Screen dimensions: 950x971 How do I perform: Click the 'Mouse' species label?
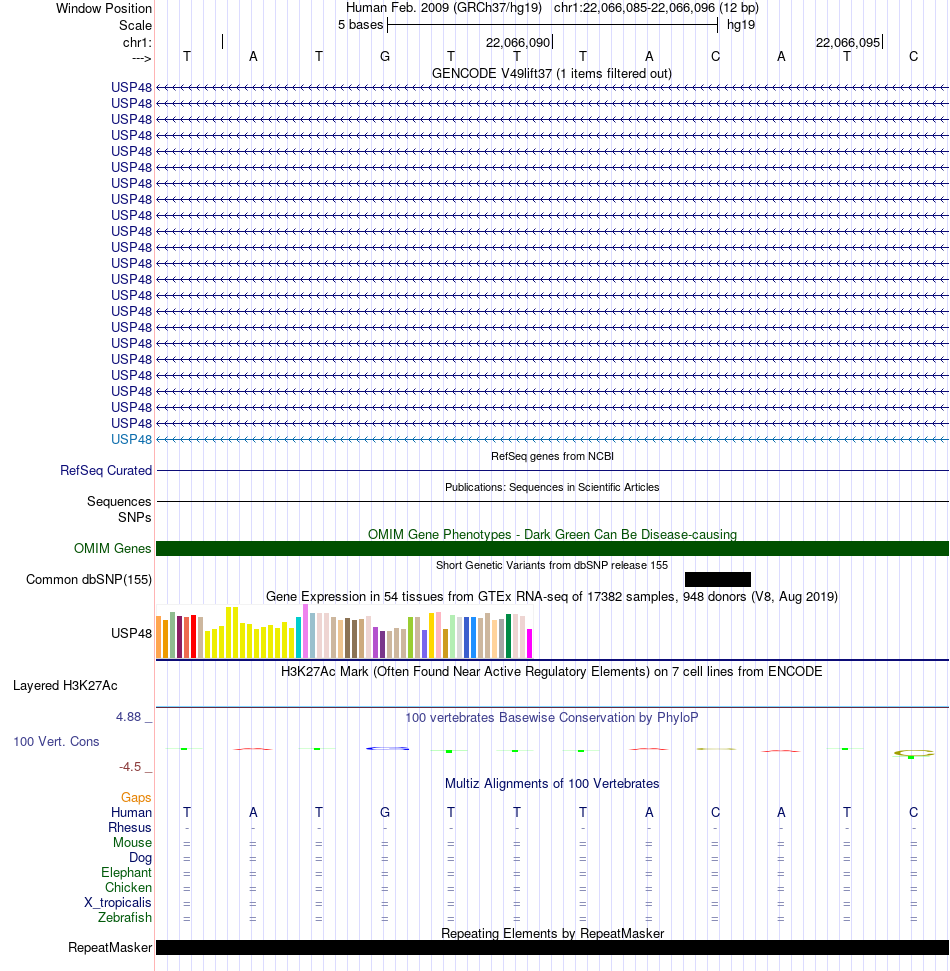[133, 843]
